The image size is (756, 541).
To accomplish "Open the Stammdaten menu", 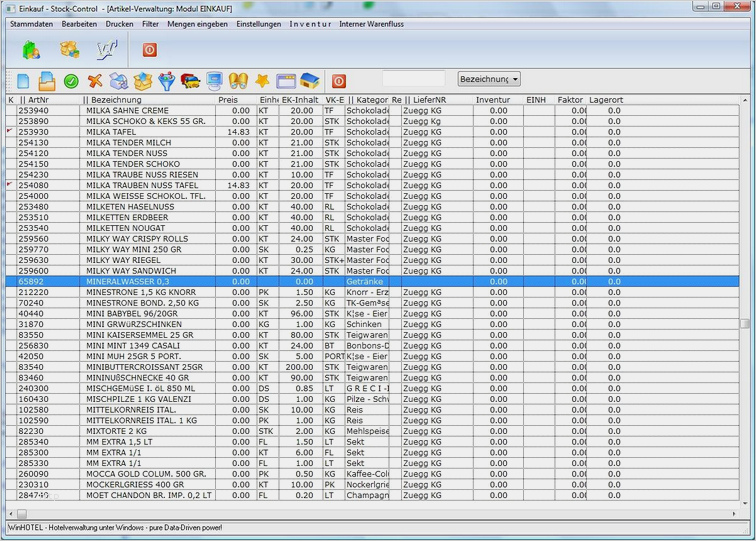I will 31,24.
